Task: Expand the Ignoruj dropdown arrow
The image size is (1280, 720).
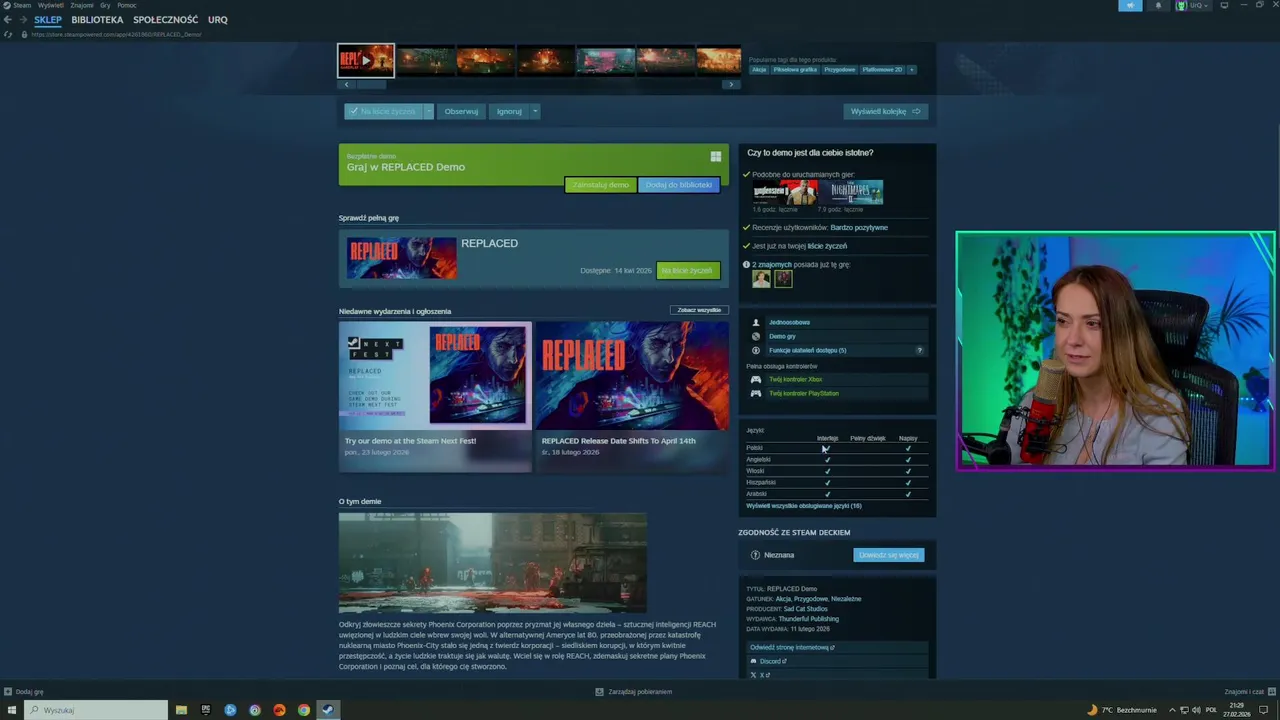Action: pos(535,111)
